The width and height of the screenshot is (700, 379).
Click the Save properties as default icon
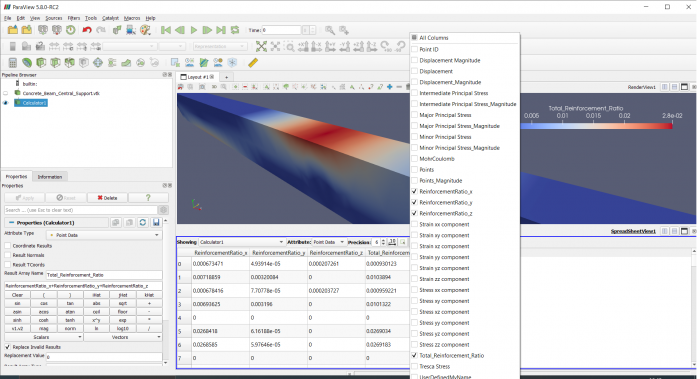click(156, 222)
